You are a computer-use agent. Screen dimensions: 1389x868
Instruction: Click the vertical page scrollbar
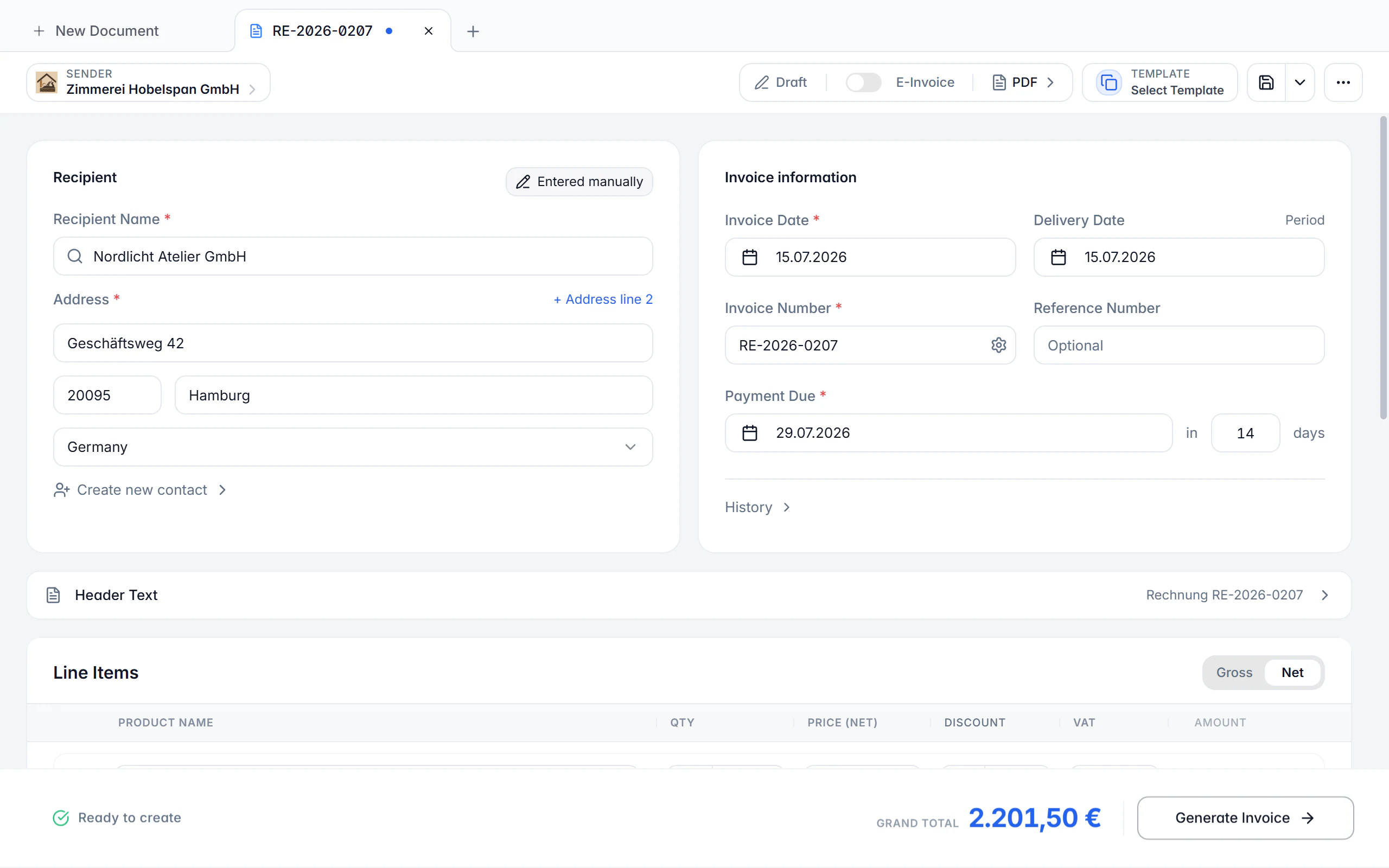click(x=1383, y=268)
